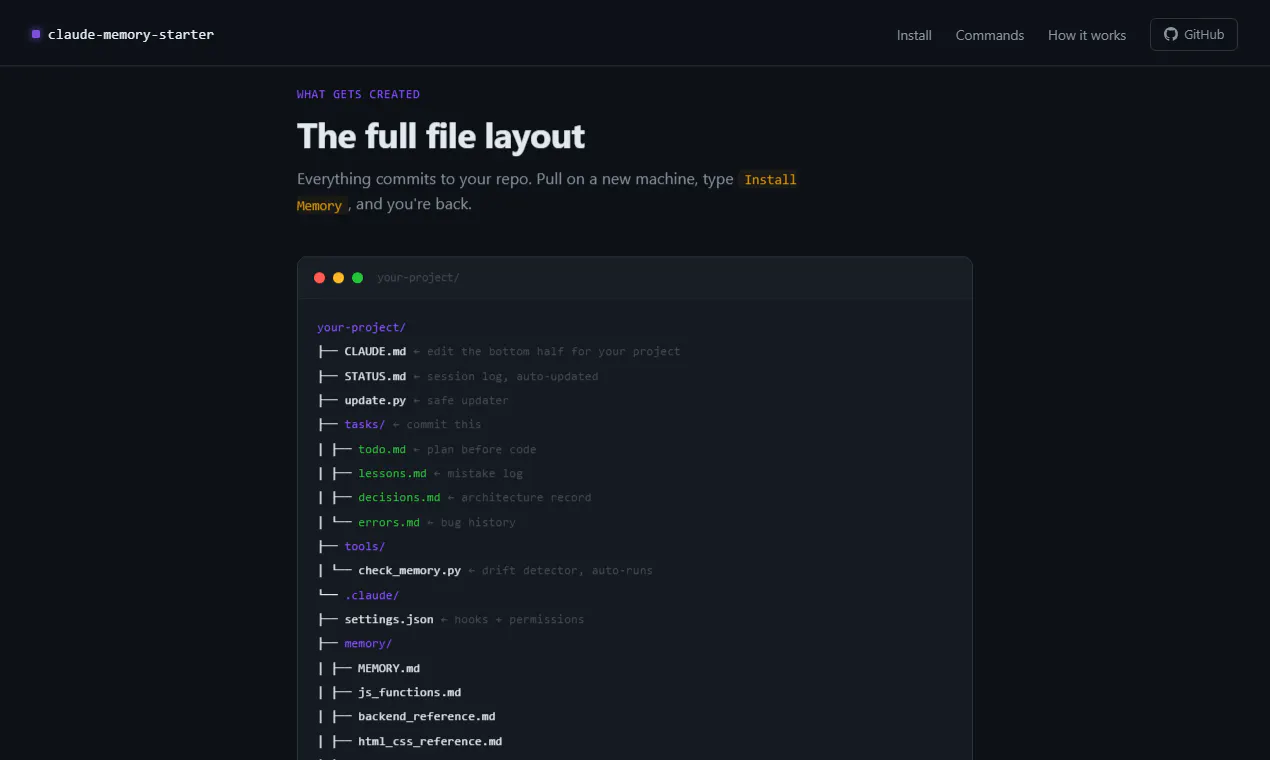This screenshot has width=1270, height=760.
Task: Select decisions.md under tasks
Action: point(399,497)
